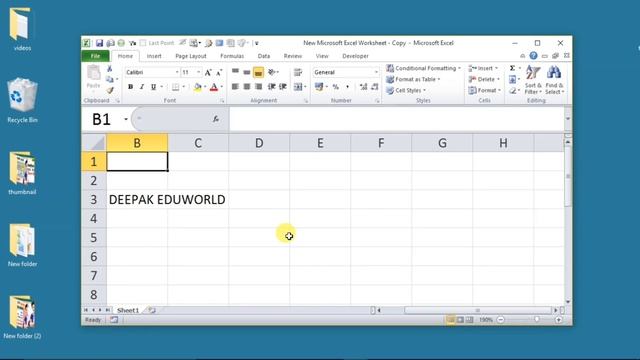The image size is (640, 360).
Task: Select the Format Painter brush icon
Action: point(110,90)
